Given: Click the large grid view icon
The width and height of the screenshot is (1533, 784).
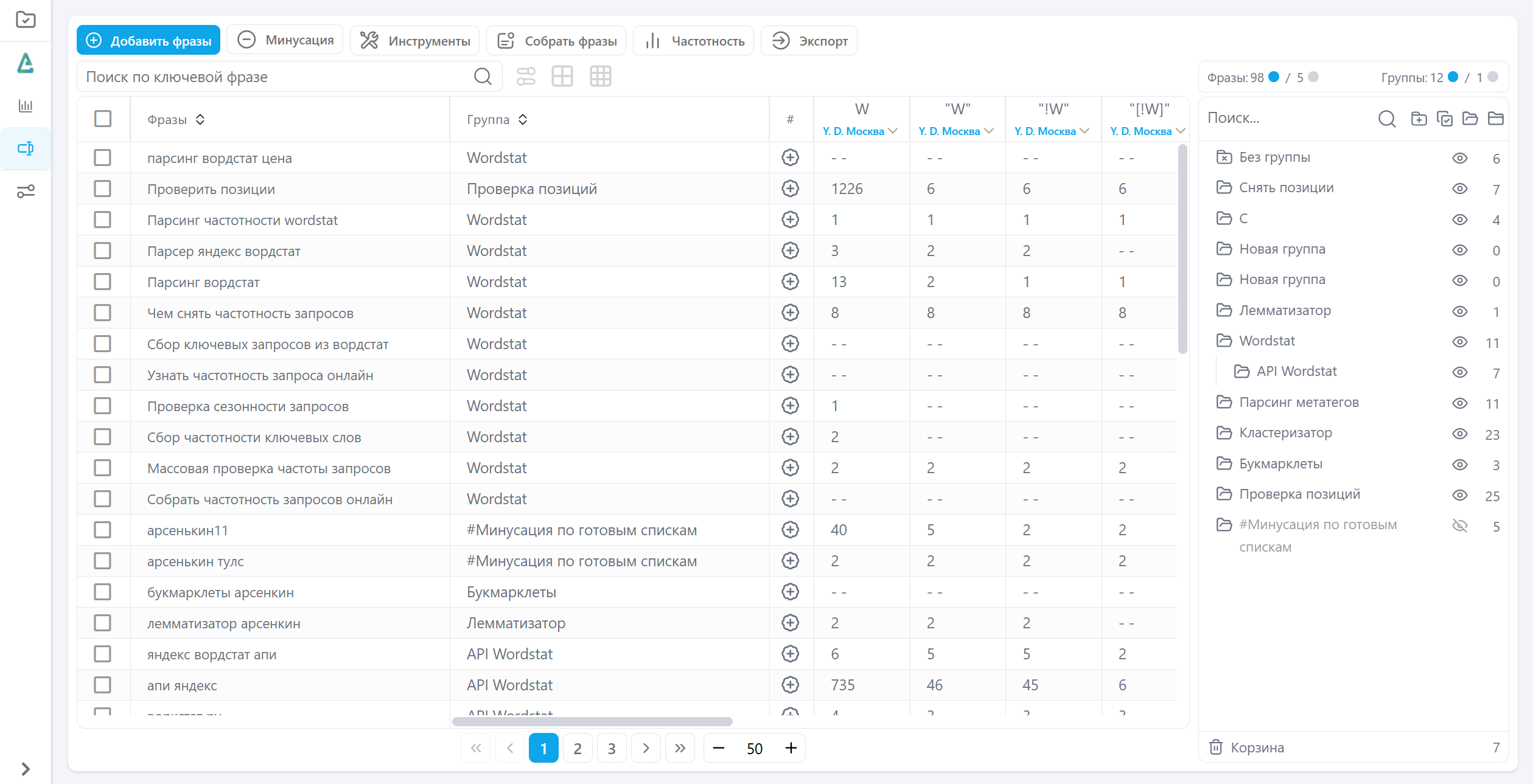Looking at the screenshot, I should click(562, 77).
